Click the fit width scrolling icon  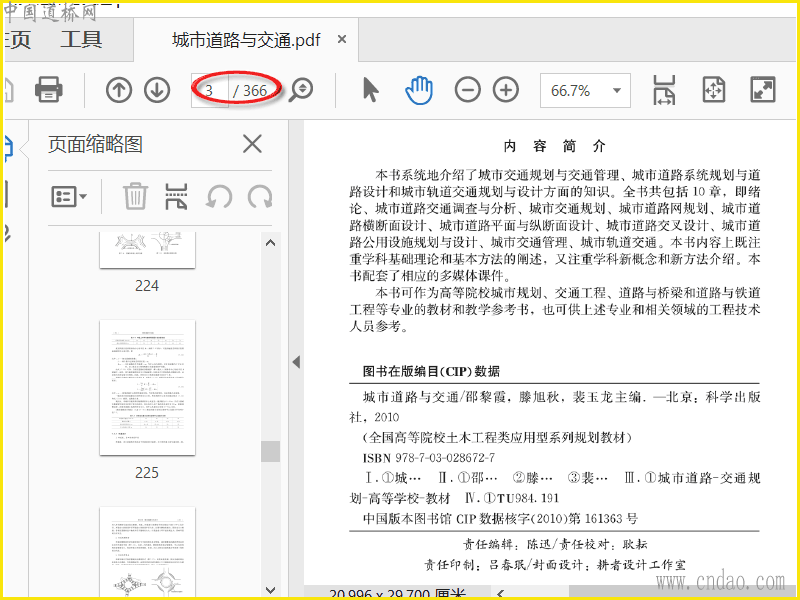(664, 90)
